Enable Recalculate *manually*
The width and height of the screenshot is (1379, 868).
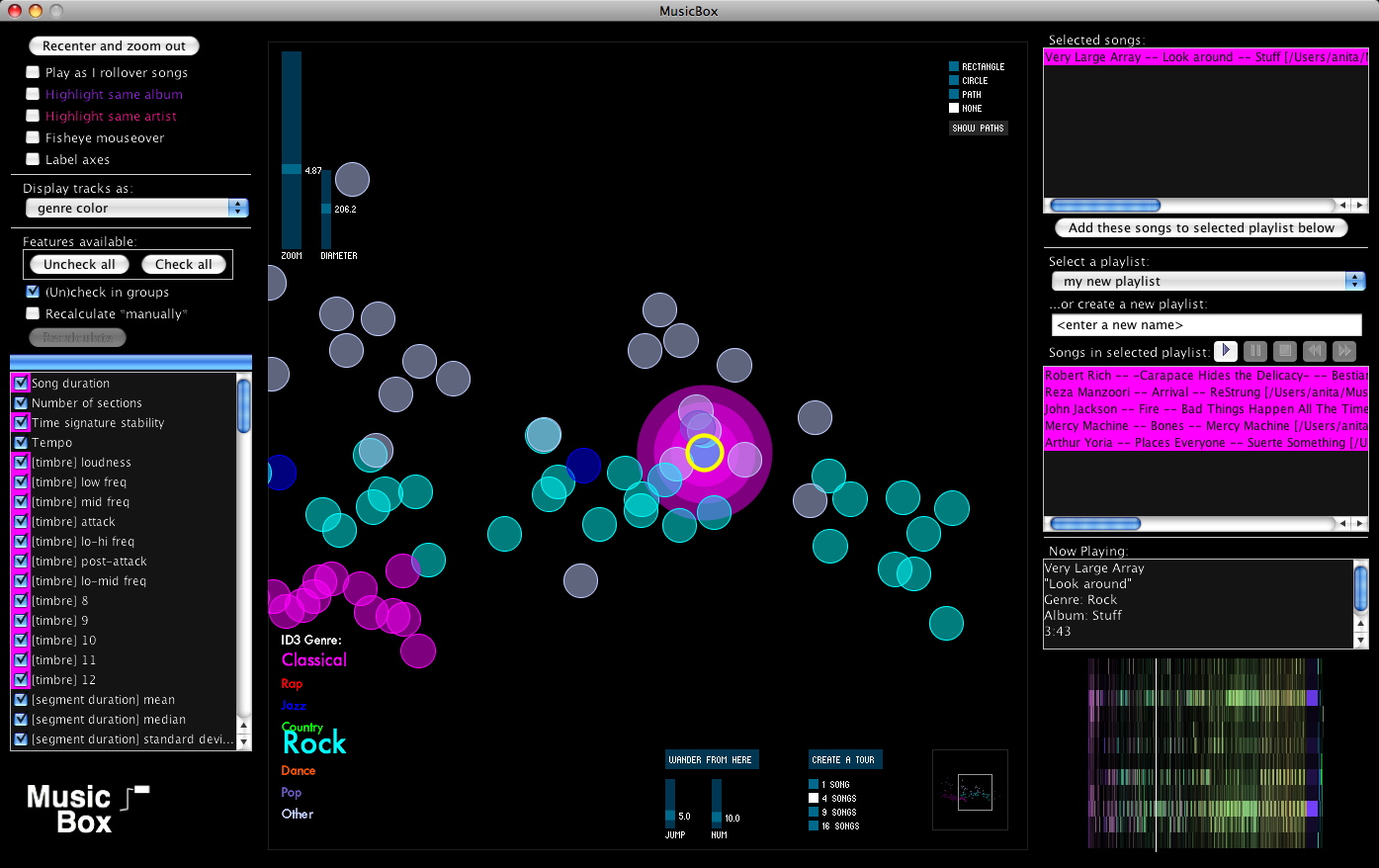click(x=33, y=313)
